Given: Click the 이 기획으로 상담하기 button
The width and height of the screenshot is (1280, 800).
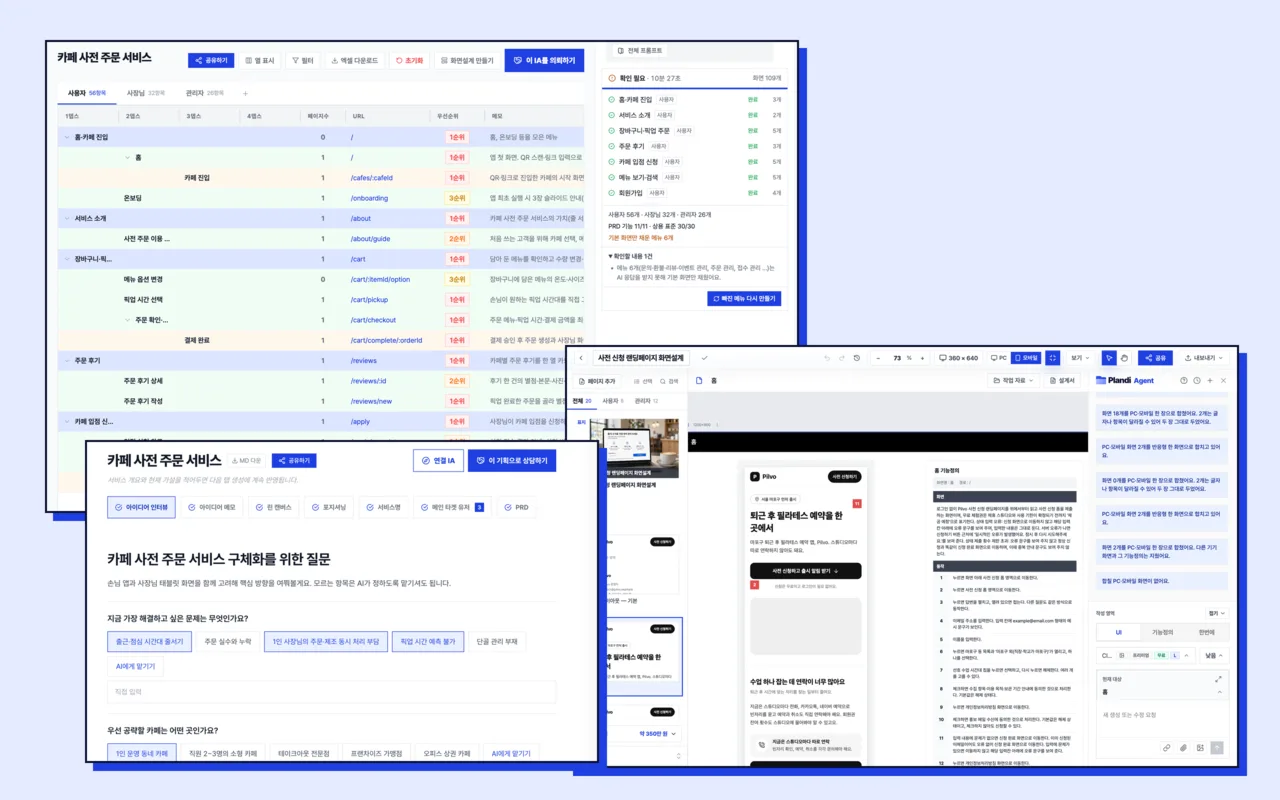Looking at the screenshot, I should click(x=512, y=460).
